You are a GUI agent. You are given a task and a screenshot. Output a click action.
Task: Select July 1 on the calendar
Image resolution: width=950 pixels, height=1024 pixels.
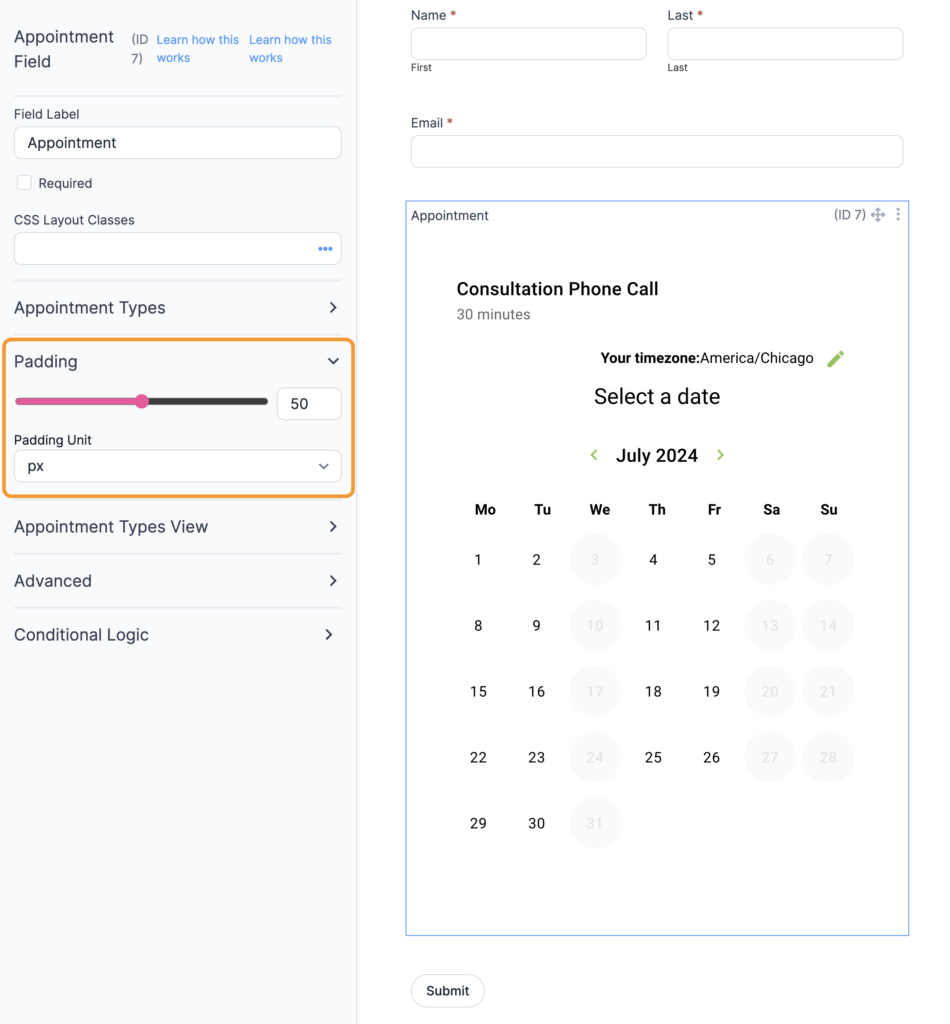478,560
